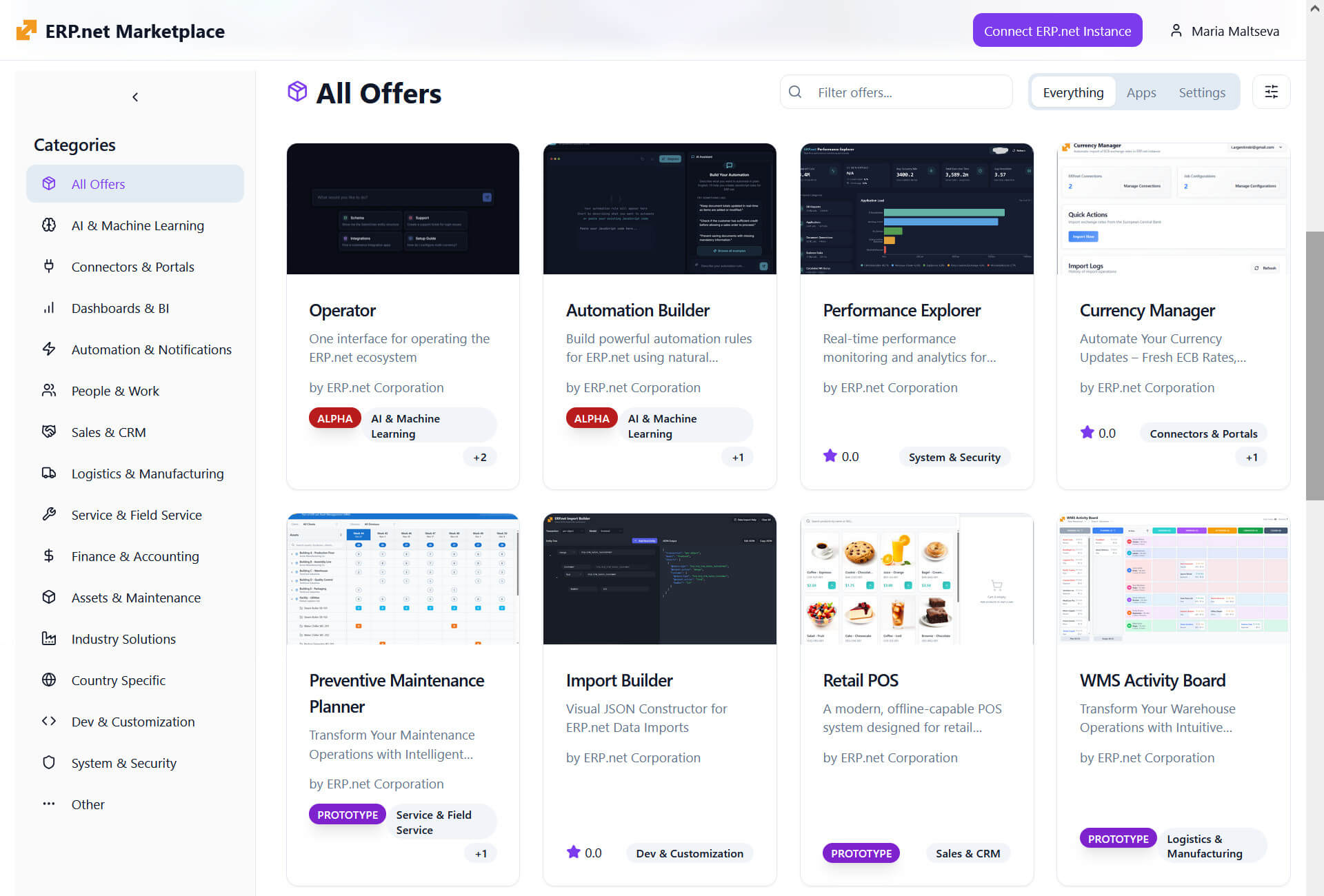This screenshot has height=896, width=1324.
Task: Expand +1 more categories on Currency Manager card
Action: click(1252, 457)
